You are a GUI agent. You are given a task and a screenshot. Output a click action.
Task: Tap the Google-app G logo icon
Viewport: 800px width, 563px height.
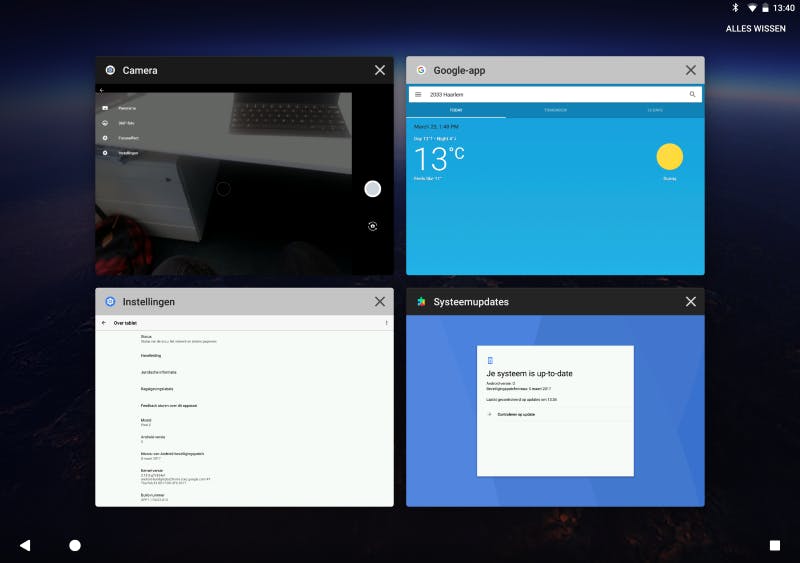[x=421, y=70]
